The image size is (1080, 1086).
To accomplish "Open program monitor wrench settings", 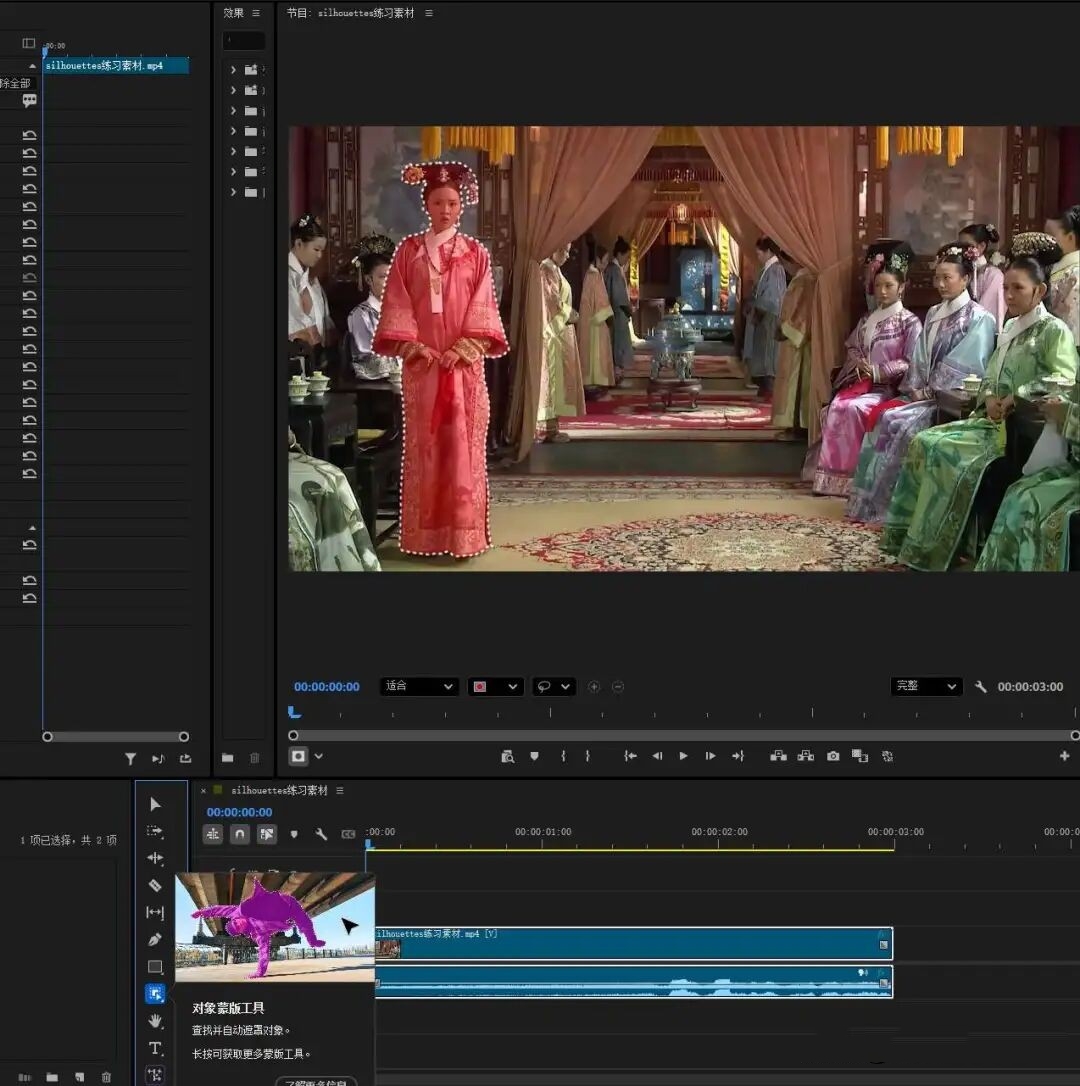I will point(980,687).
